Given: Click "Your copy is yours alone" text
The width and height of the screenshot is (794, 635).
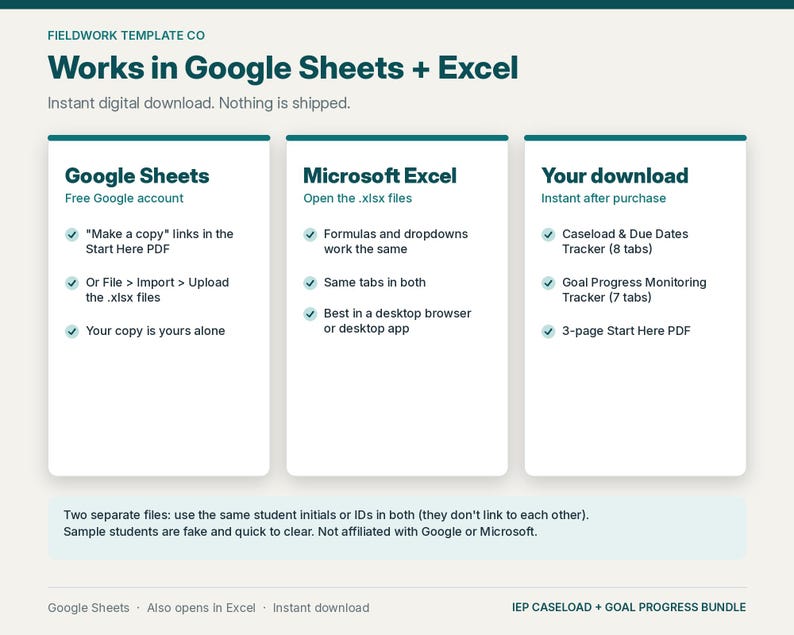Looking at the screenshot, I should 155,331.
